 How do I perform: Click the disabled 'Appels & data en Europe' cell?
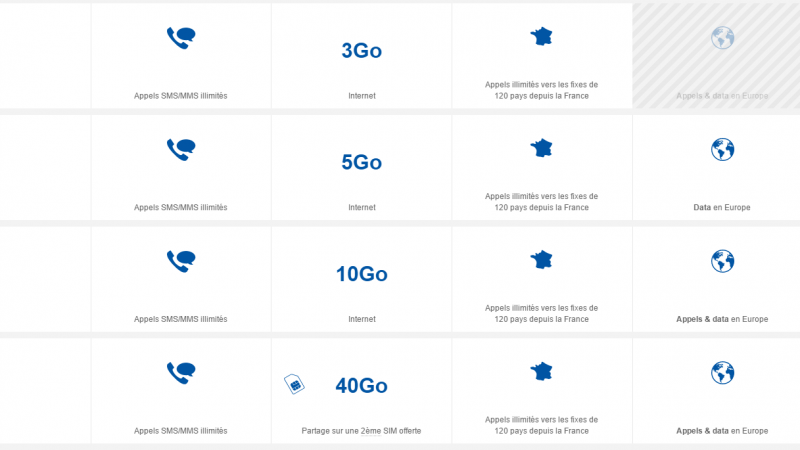click(722, 96)
